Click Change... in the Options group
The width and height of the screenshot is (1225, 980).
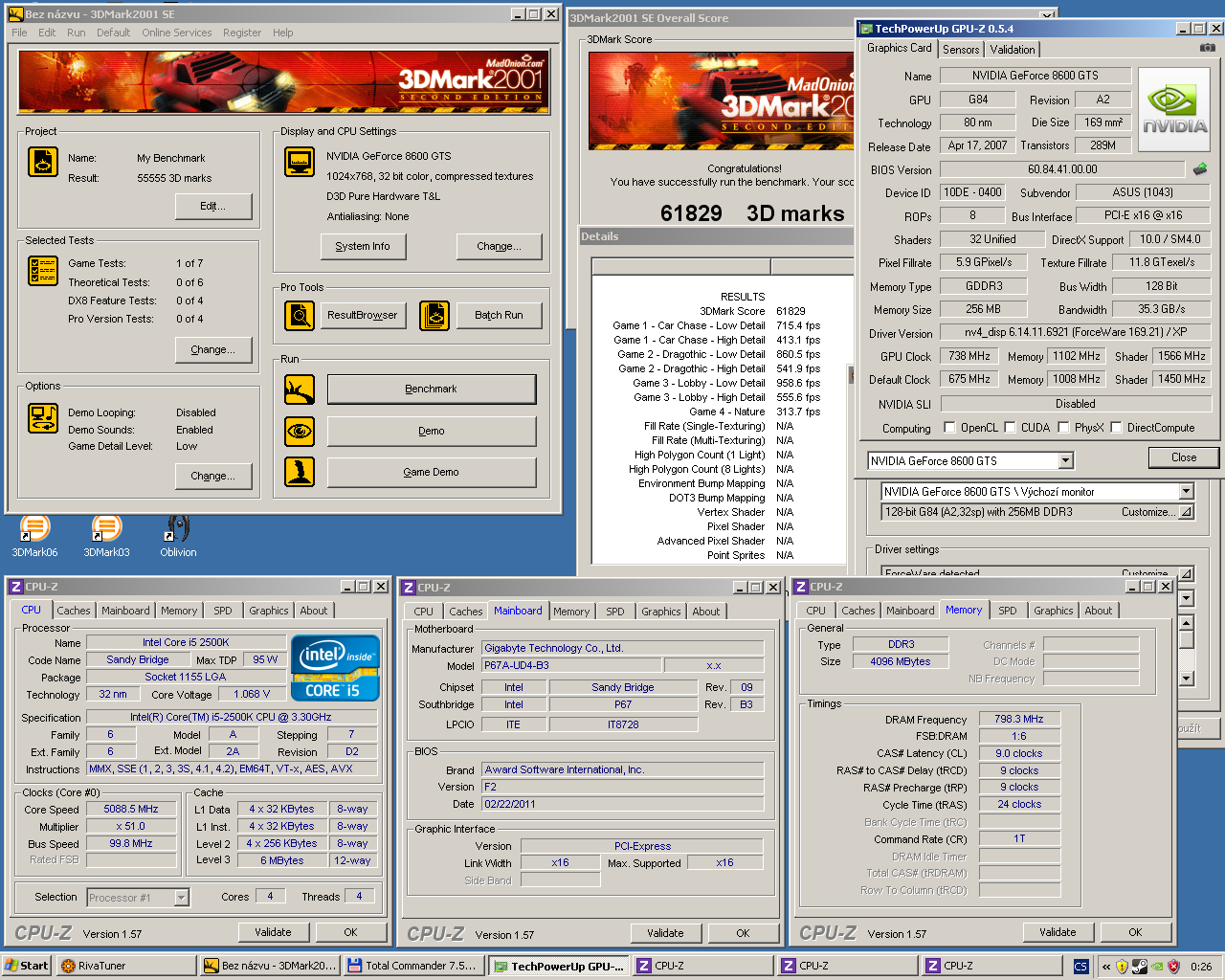pos(213,477)
